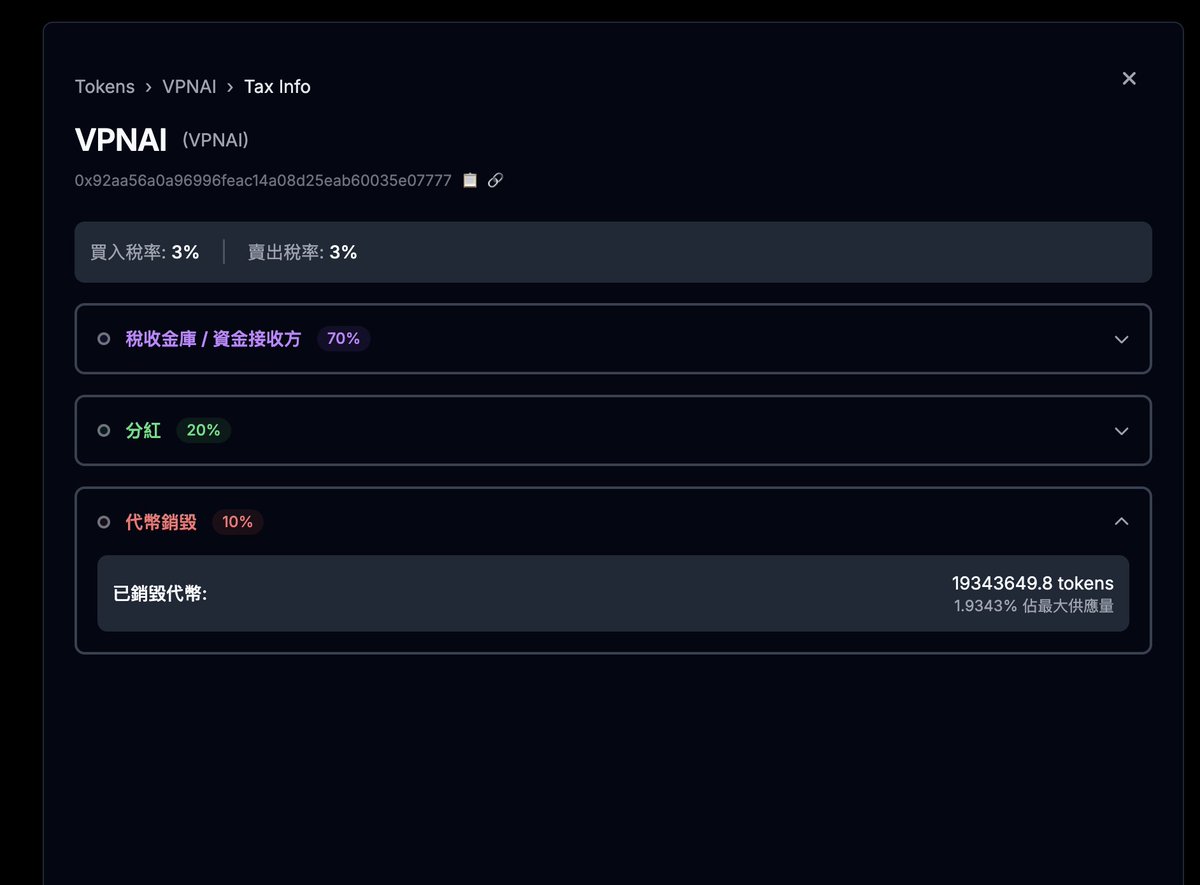Click the VPNAI token title
1200x885 pixels.
tap(121, 140)
